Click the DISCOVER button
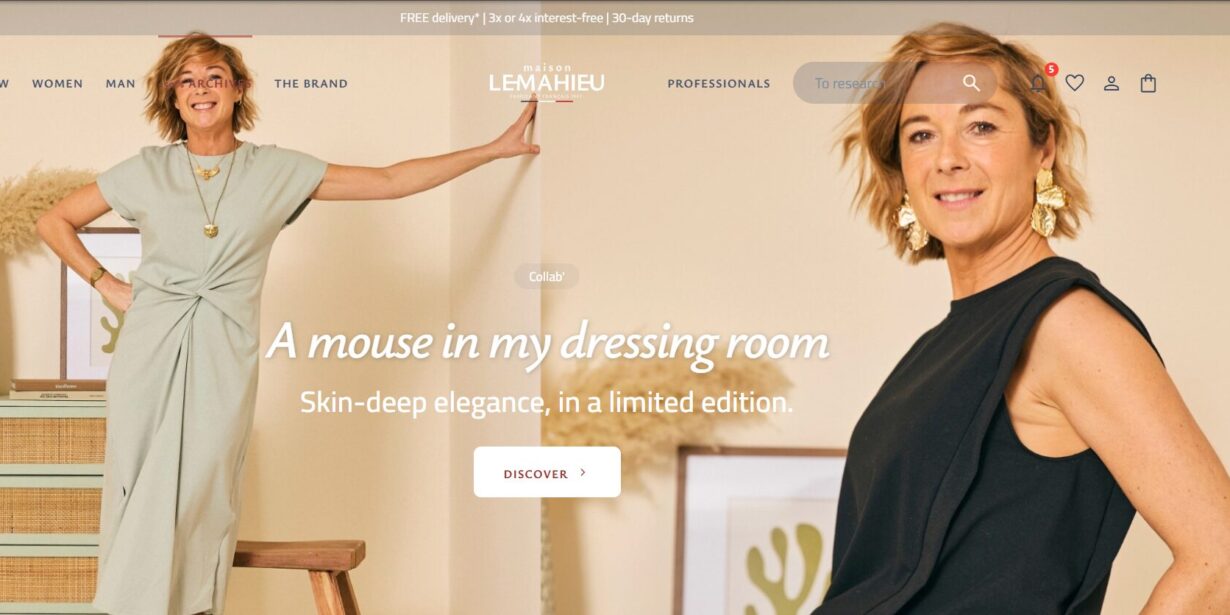 [x=547, y=472]
